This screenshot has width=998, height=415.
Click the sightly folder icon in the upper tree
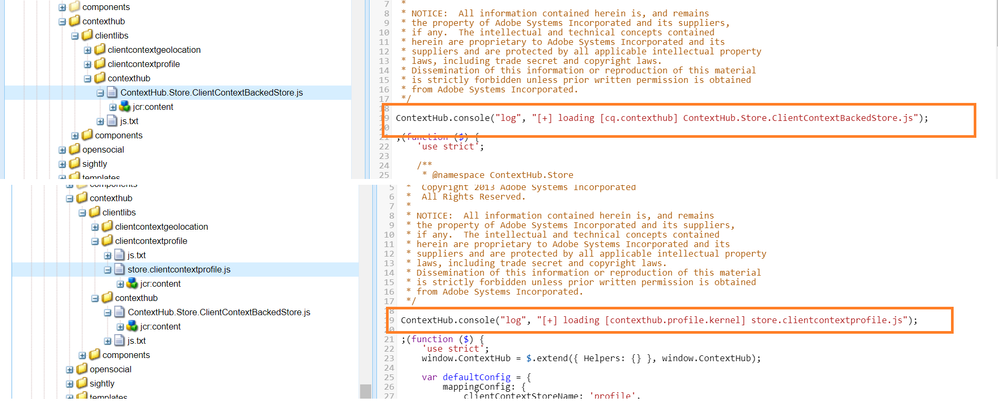74,164
